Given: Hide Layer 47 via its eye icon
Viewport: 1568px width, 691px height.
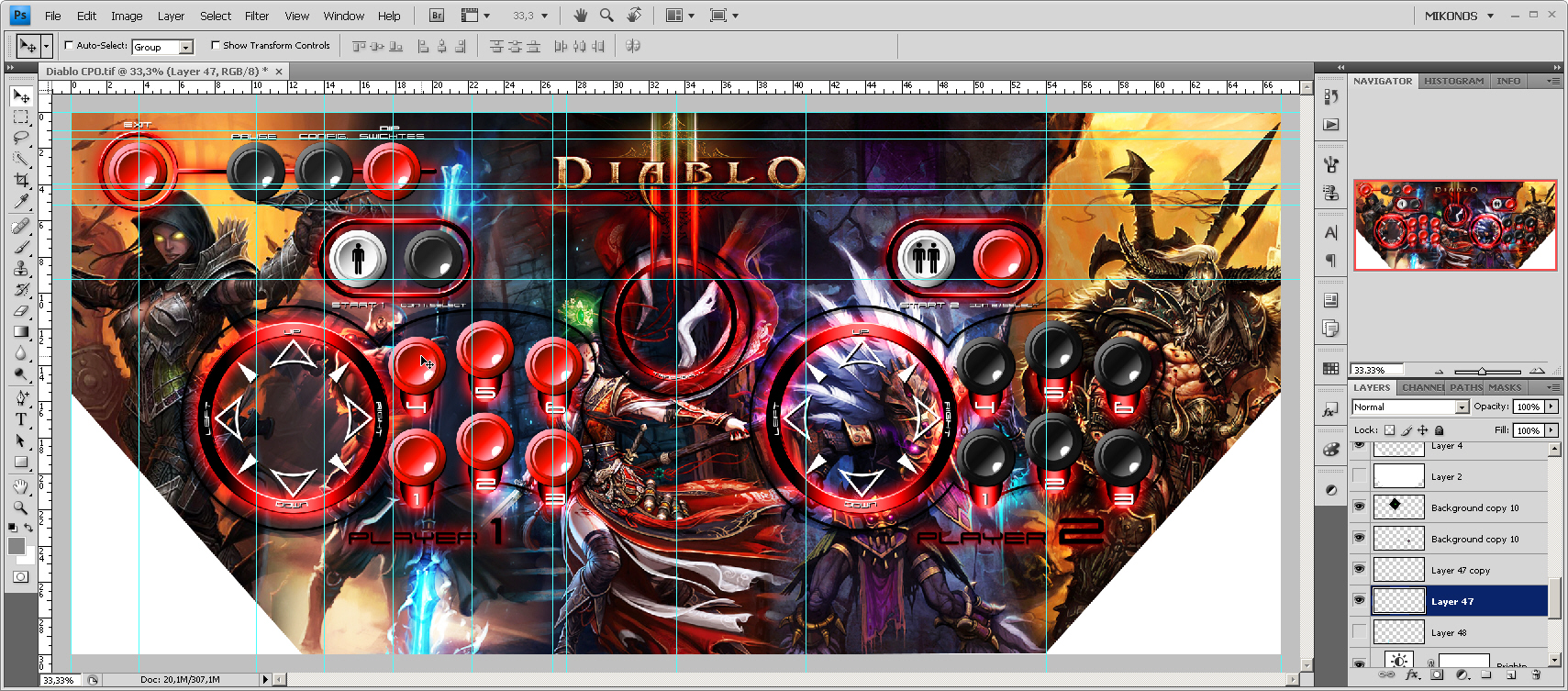Looking at the screenshot, I should point(1359,601).
